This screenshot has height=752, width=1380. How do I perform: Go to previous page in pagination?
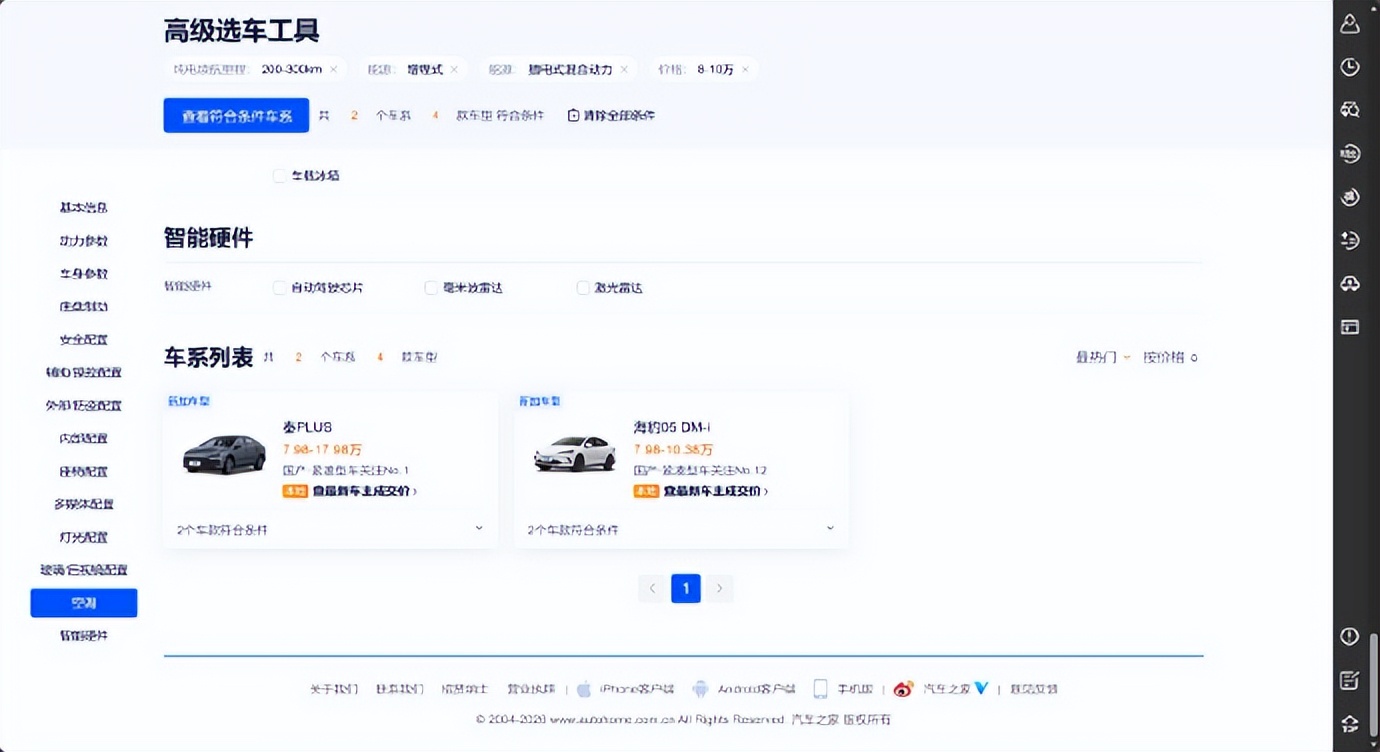tap(652, 589)
